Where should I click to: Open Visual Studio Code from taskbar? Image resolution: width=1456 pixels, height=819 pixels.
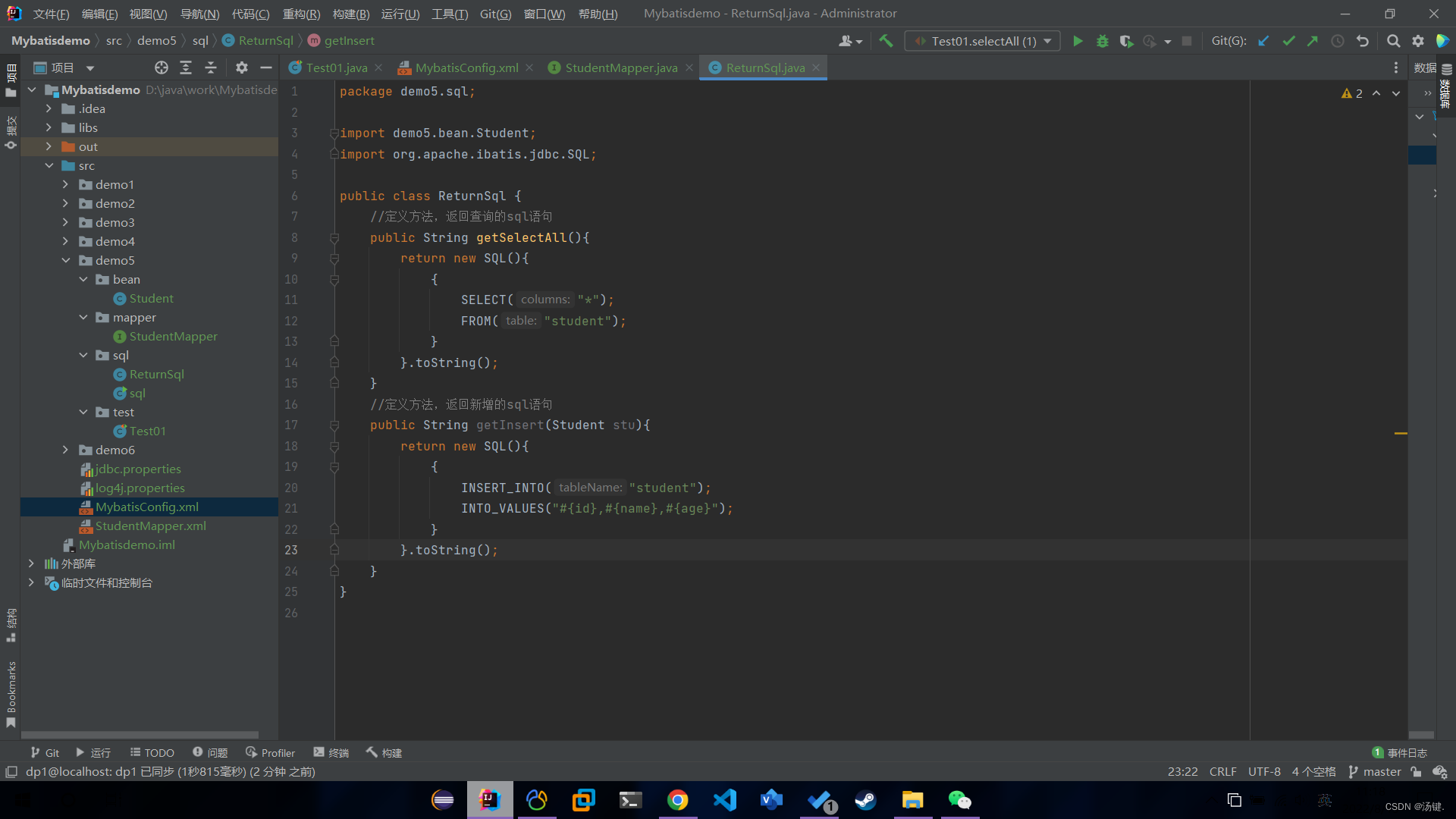725,800
